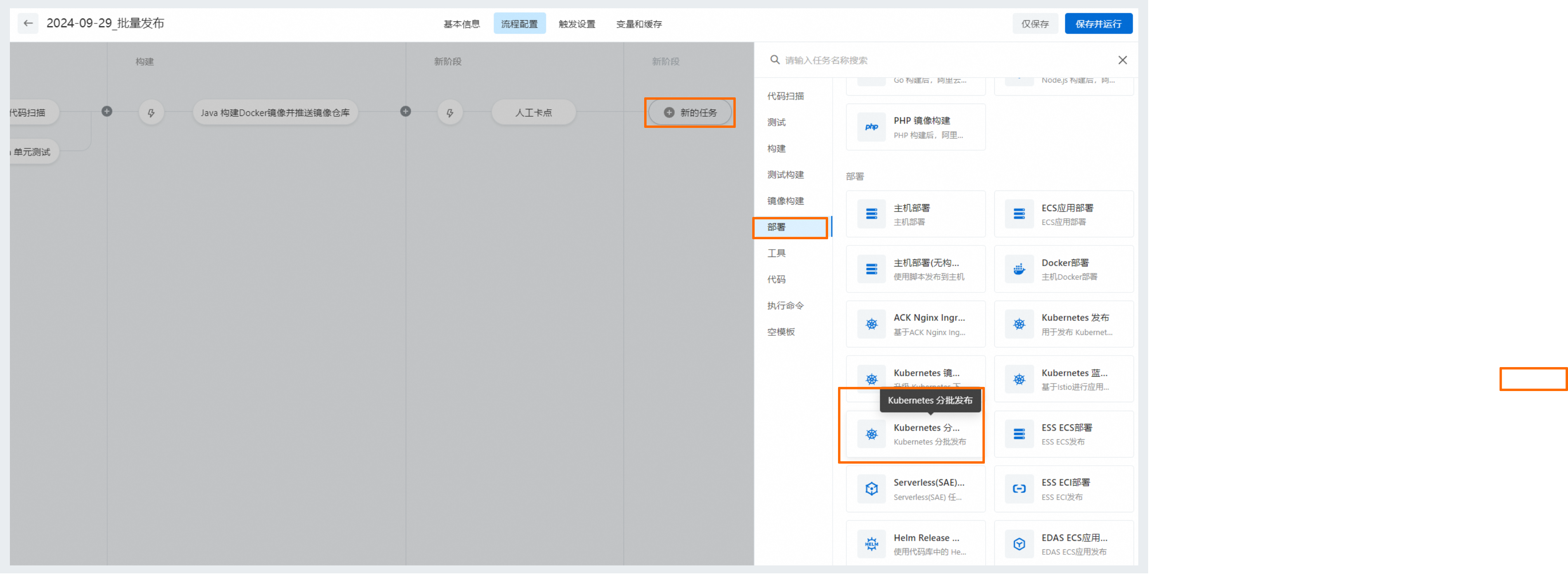Click the ACK Nginx Ingress icon
This screenshot has height=575, width=1568.
pyautogui.click(x=871, y=324)
